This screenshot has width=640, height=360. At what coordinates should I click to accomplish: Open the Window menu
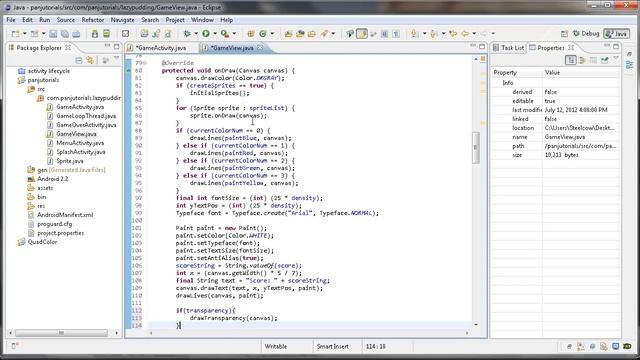[202, 20]
